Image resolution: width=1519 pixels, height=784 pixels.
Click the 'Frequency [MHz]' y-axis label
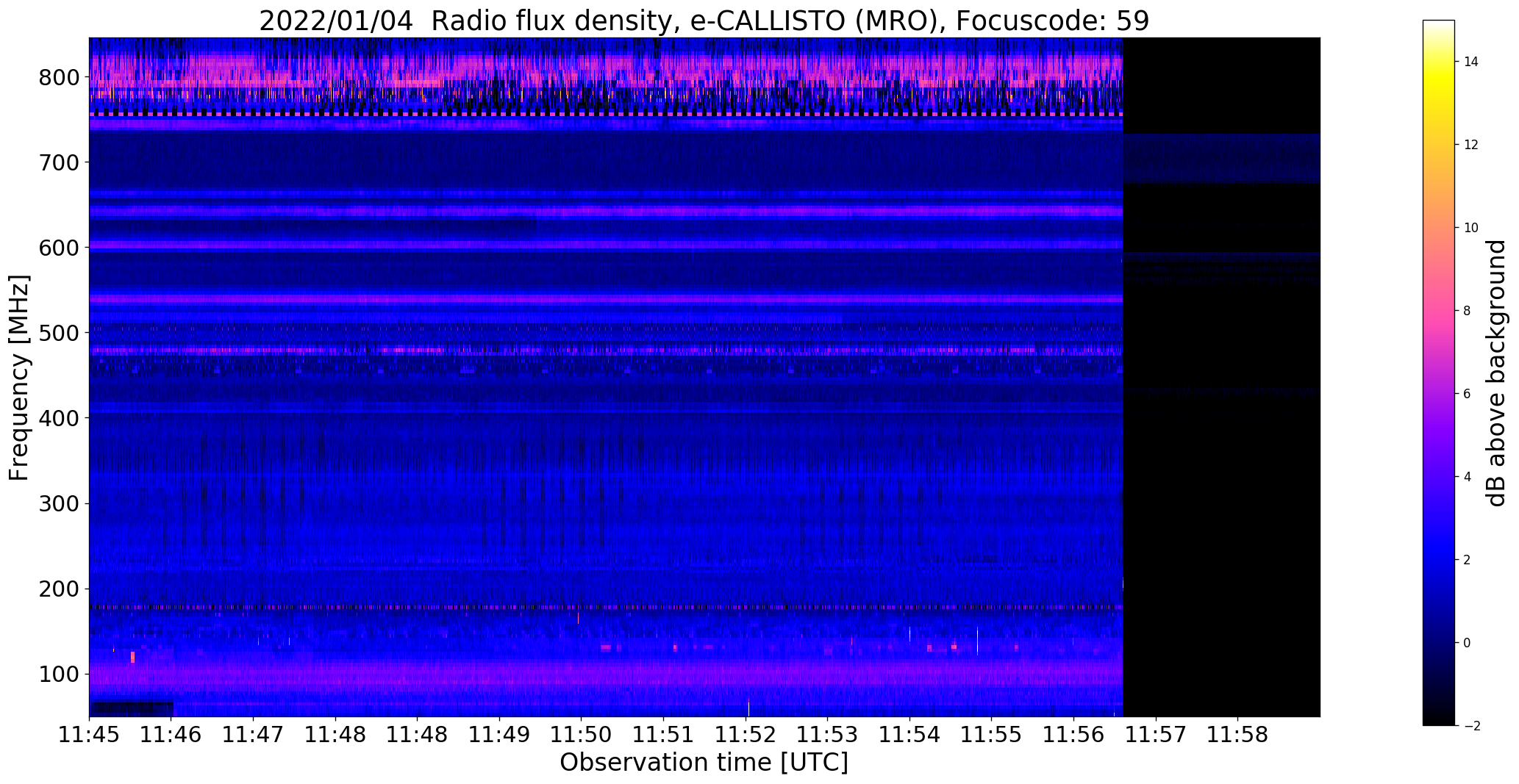(19, 378)
